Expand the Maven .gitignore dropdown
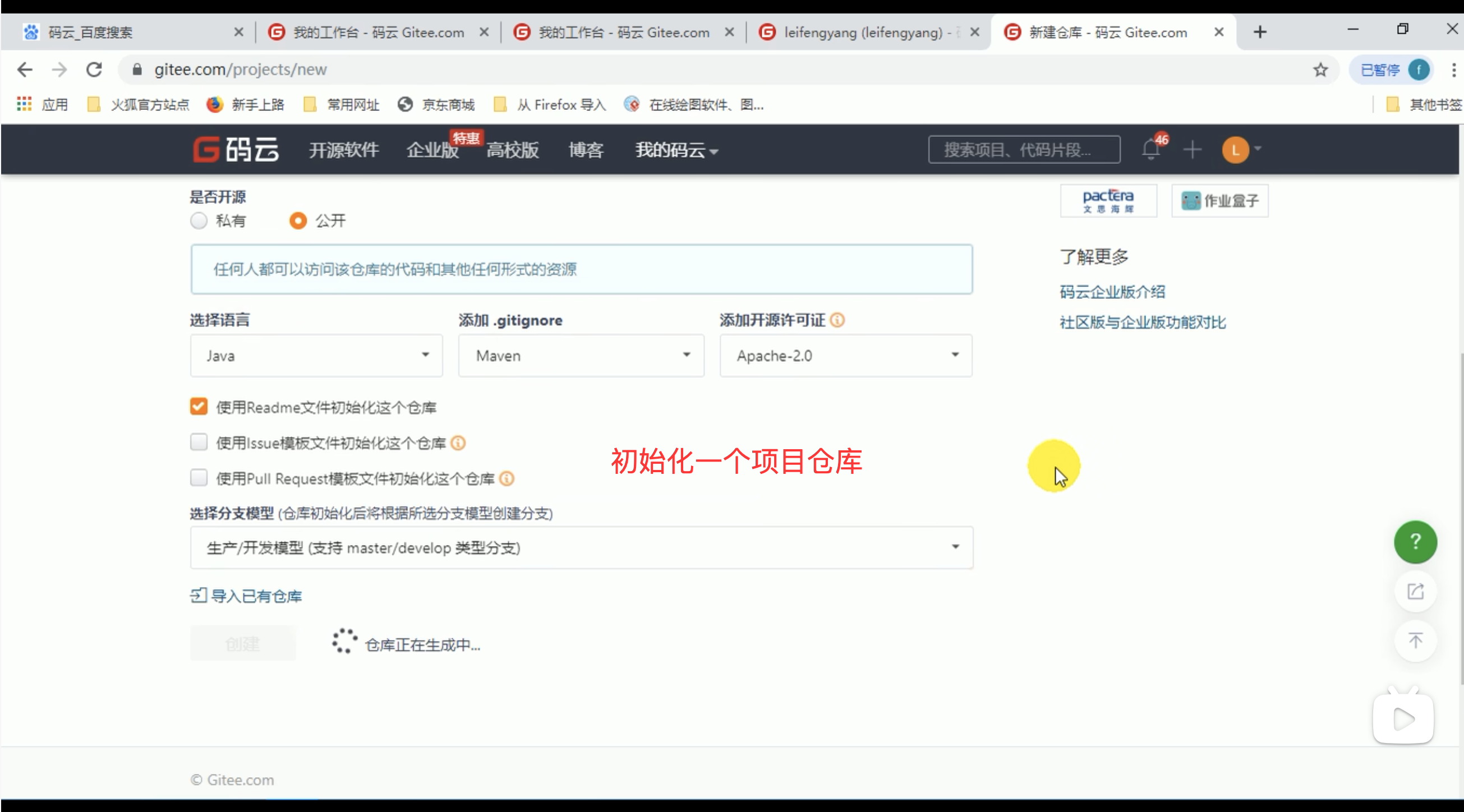The width and height of the screenshot is (1464, 812). click(x=581, y=355)
